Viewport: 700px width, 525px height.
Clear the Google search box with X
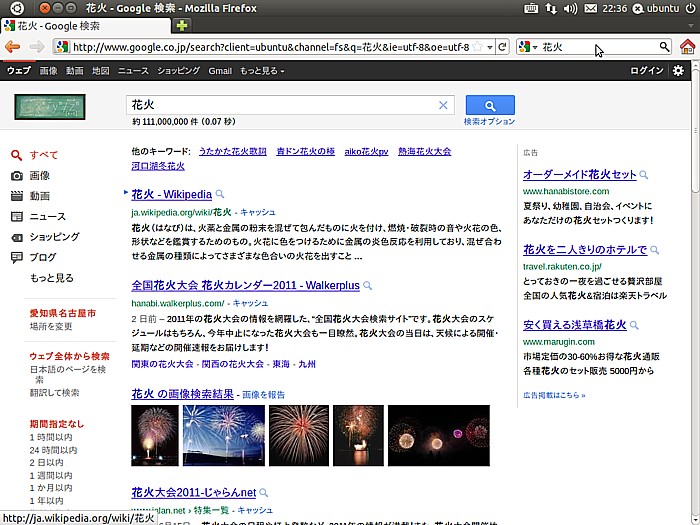pos(443,105)
